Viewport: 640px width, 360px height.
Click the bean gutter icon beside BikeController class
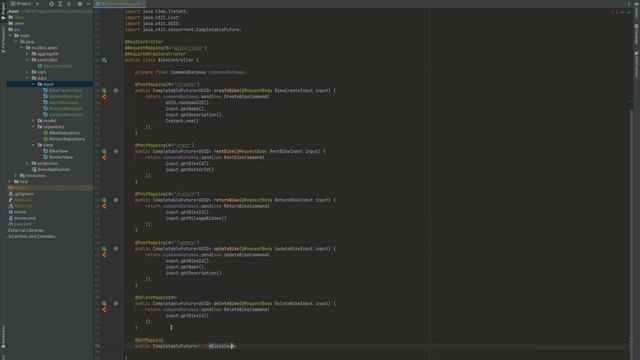pyautogui.click(x=104, y=60)
